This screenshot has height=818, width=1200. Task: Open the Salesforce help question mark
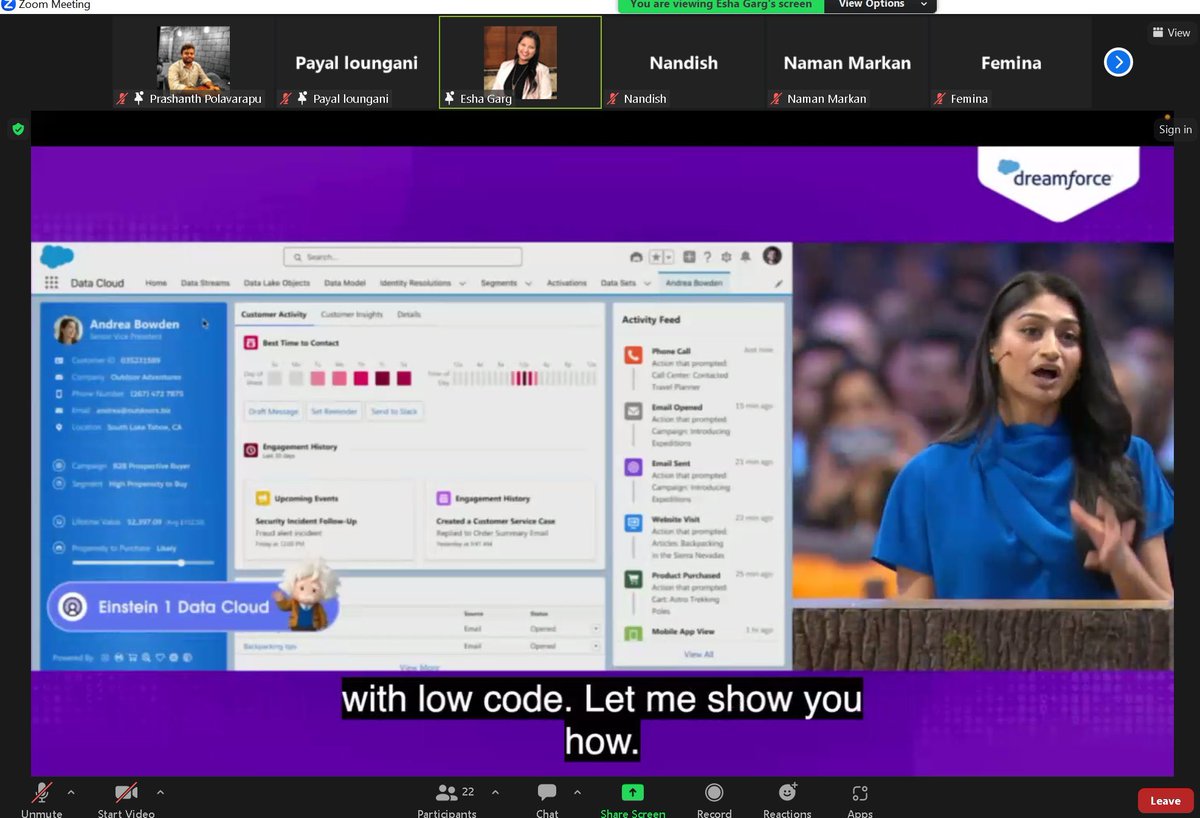click(x=707, y=257)
